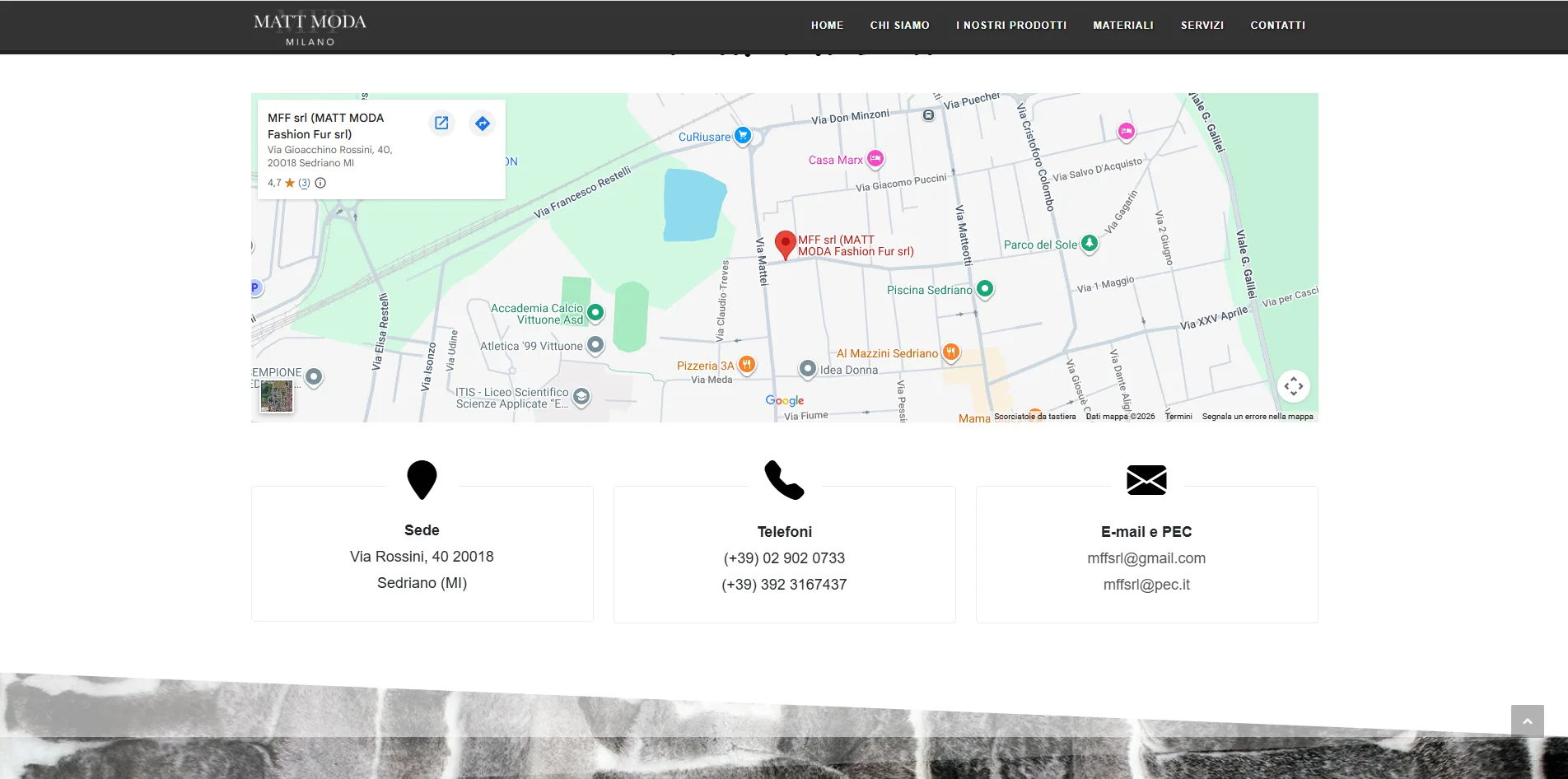1568x779 pixels.
Task: Select the EMPIONE marker at the map's left edge
Action: (314, 376)
